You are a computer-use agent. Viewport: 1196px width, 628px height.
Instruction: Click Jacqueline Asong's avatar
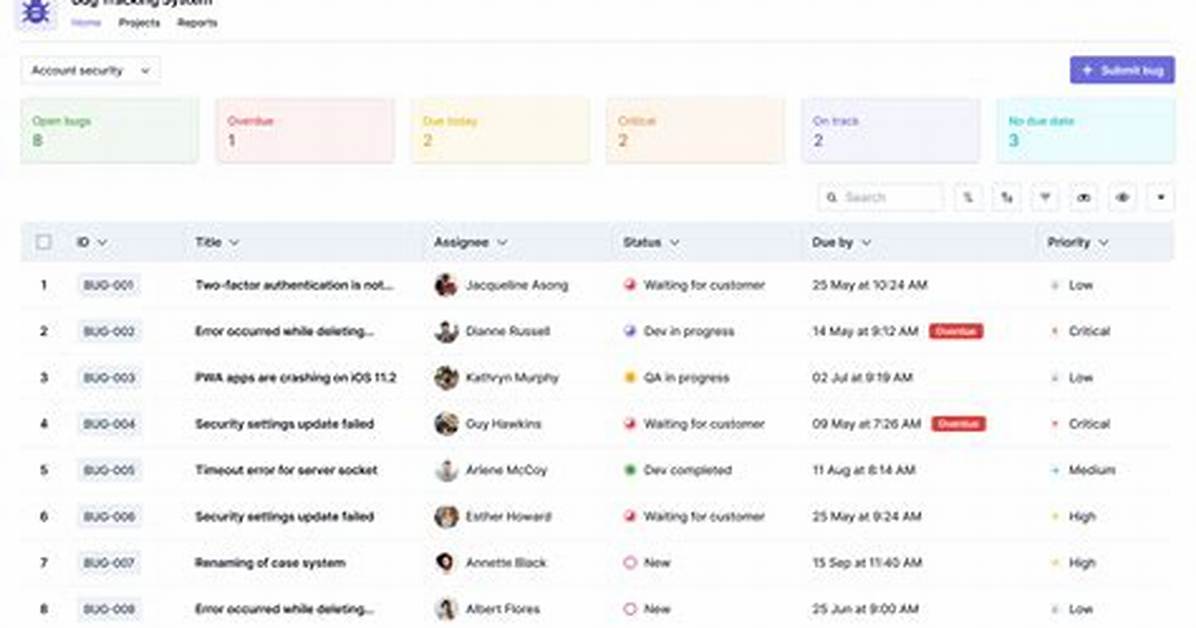[x=445, y=285]
